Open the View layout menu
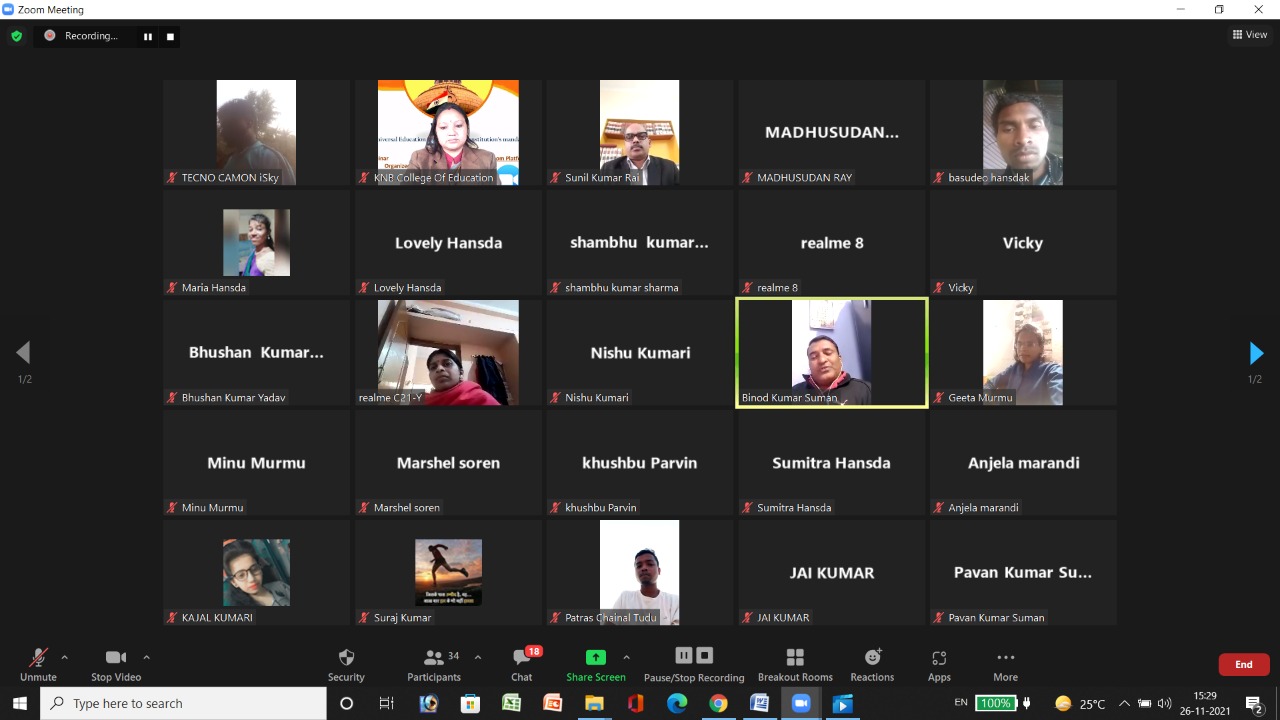The width and height of the screenshot is (1280, 720). (1250, 35)
